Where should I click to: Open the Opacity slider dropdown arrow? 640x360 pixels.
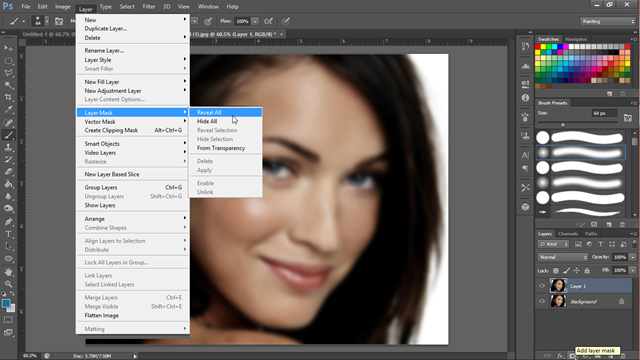click(x=633, y=257)
